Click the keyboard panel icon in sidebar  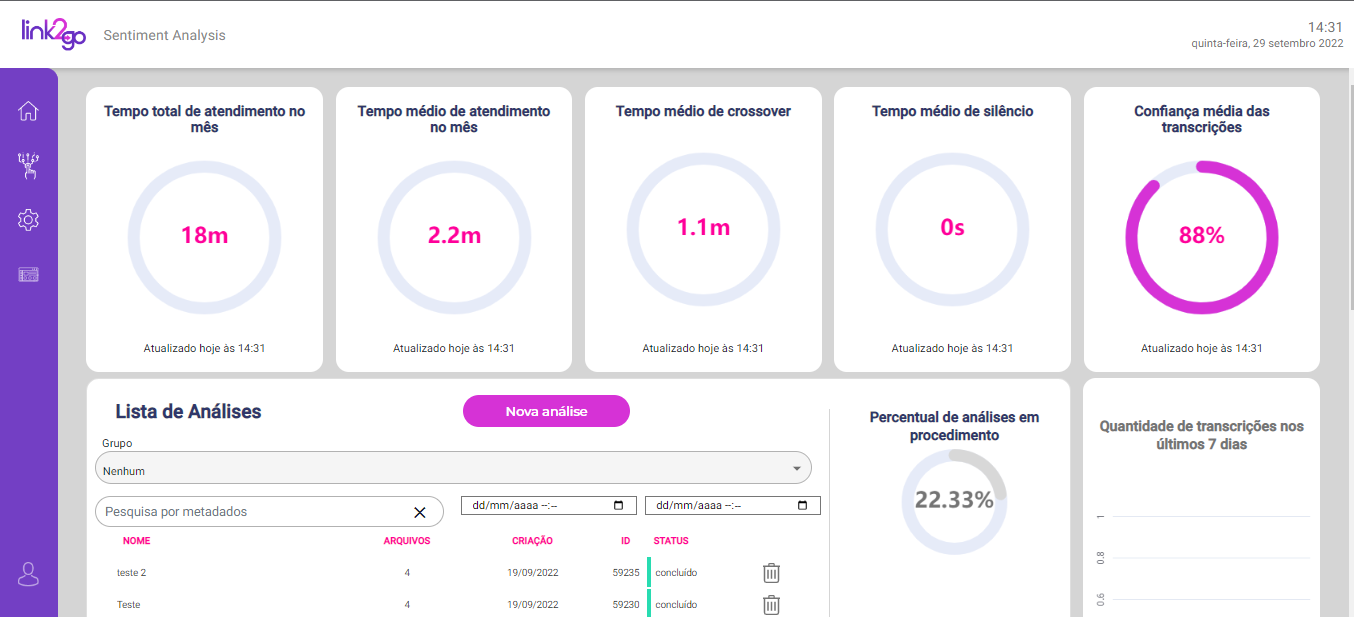coord(28,273)
